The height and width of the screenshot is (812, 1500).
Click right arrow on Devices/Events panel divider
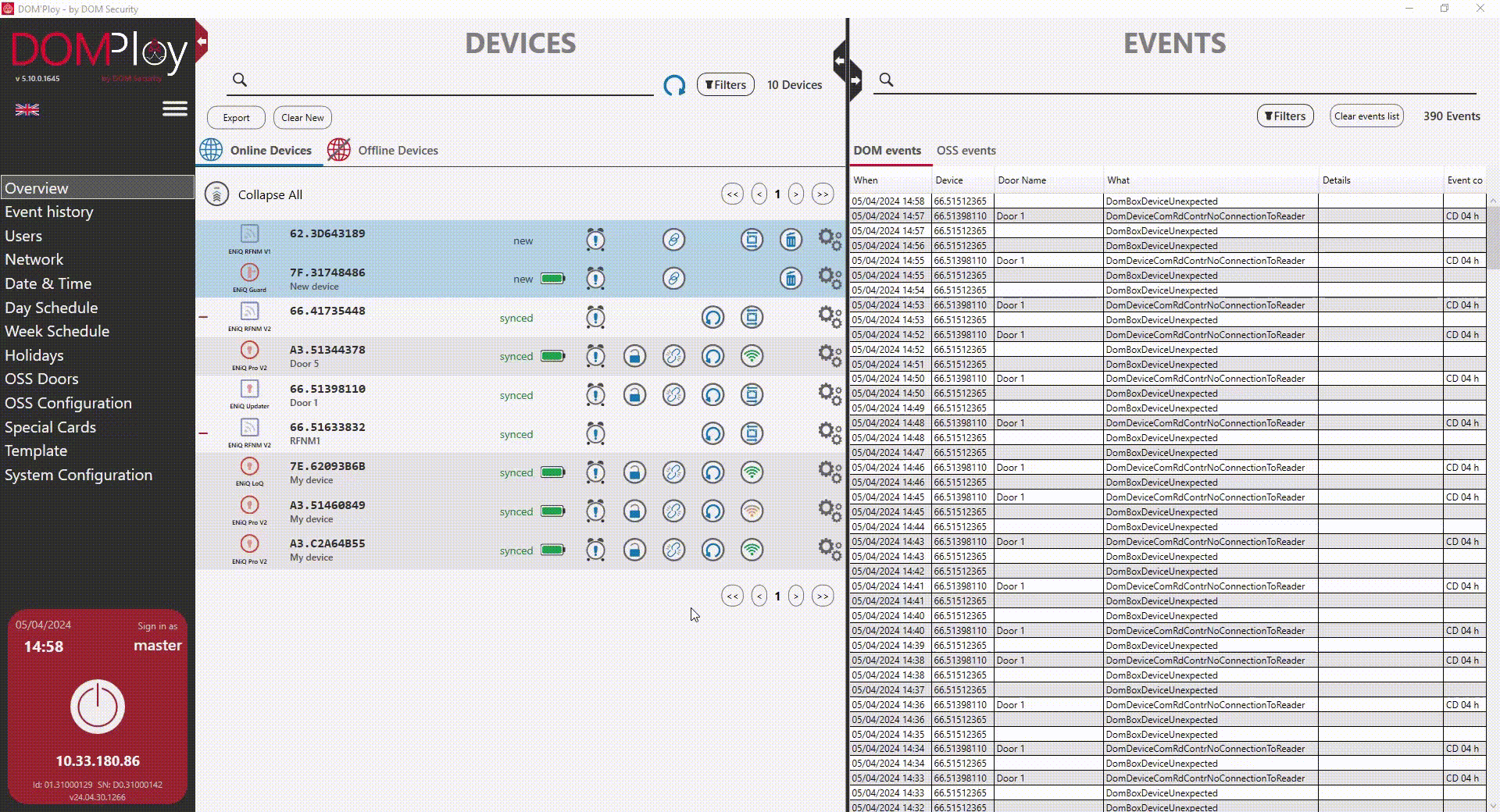click(855, 80)
